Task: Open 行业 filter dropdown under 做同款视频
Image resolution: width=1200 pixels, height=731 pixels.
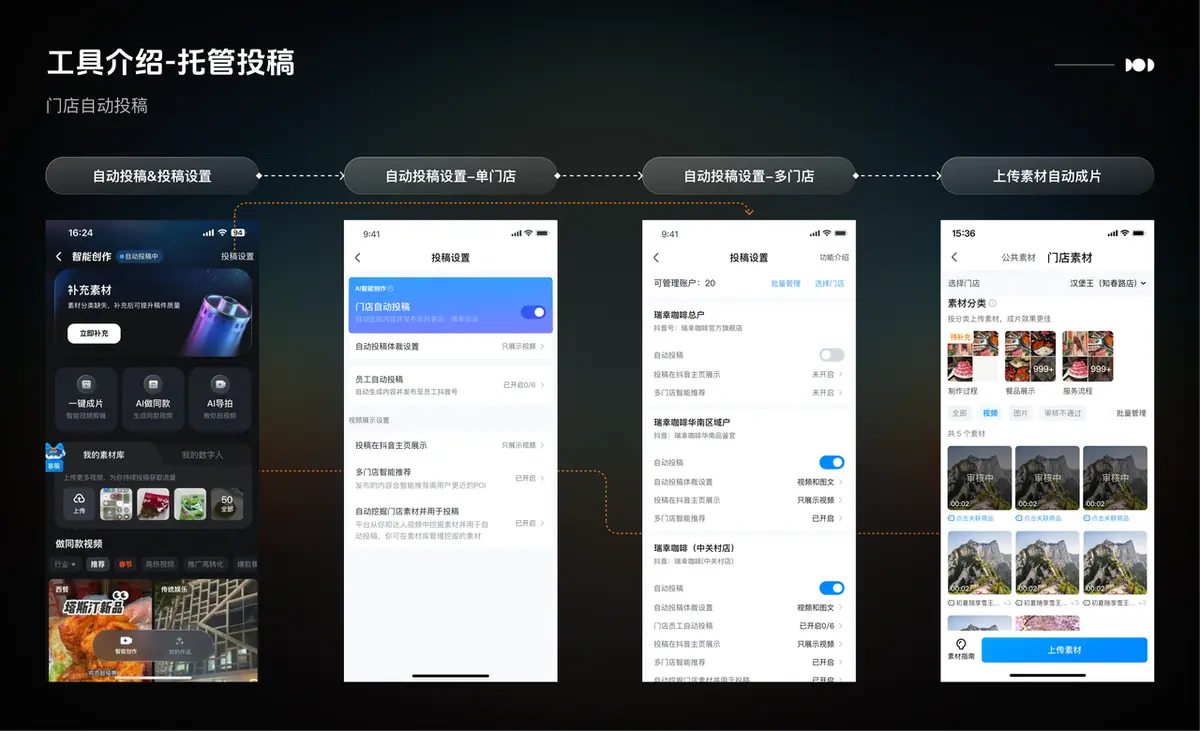Action: click(65, 564)
